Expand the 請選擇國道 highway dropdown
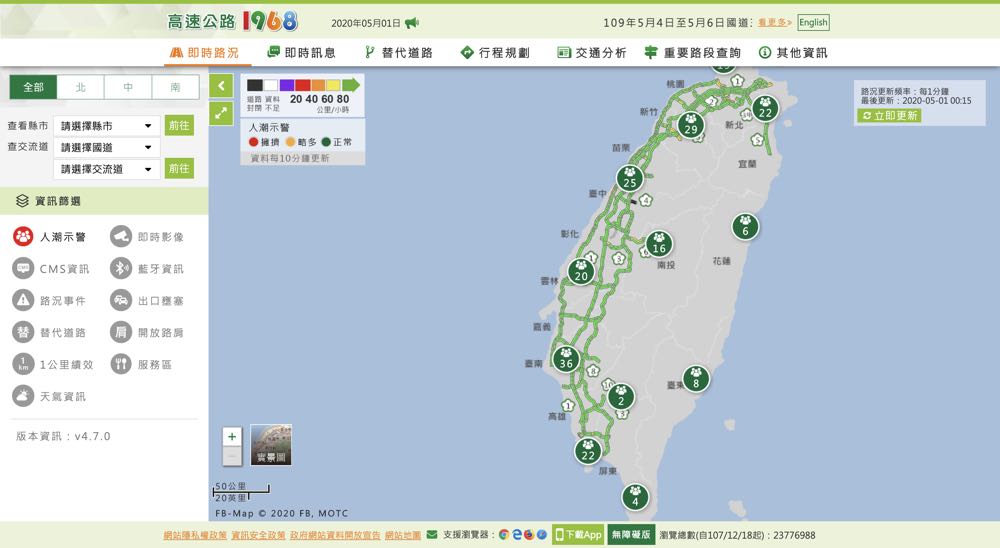 [107, 148]
